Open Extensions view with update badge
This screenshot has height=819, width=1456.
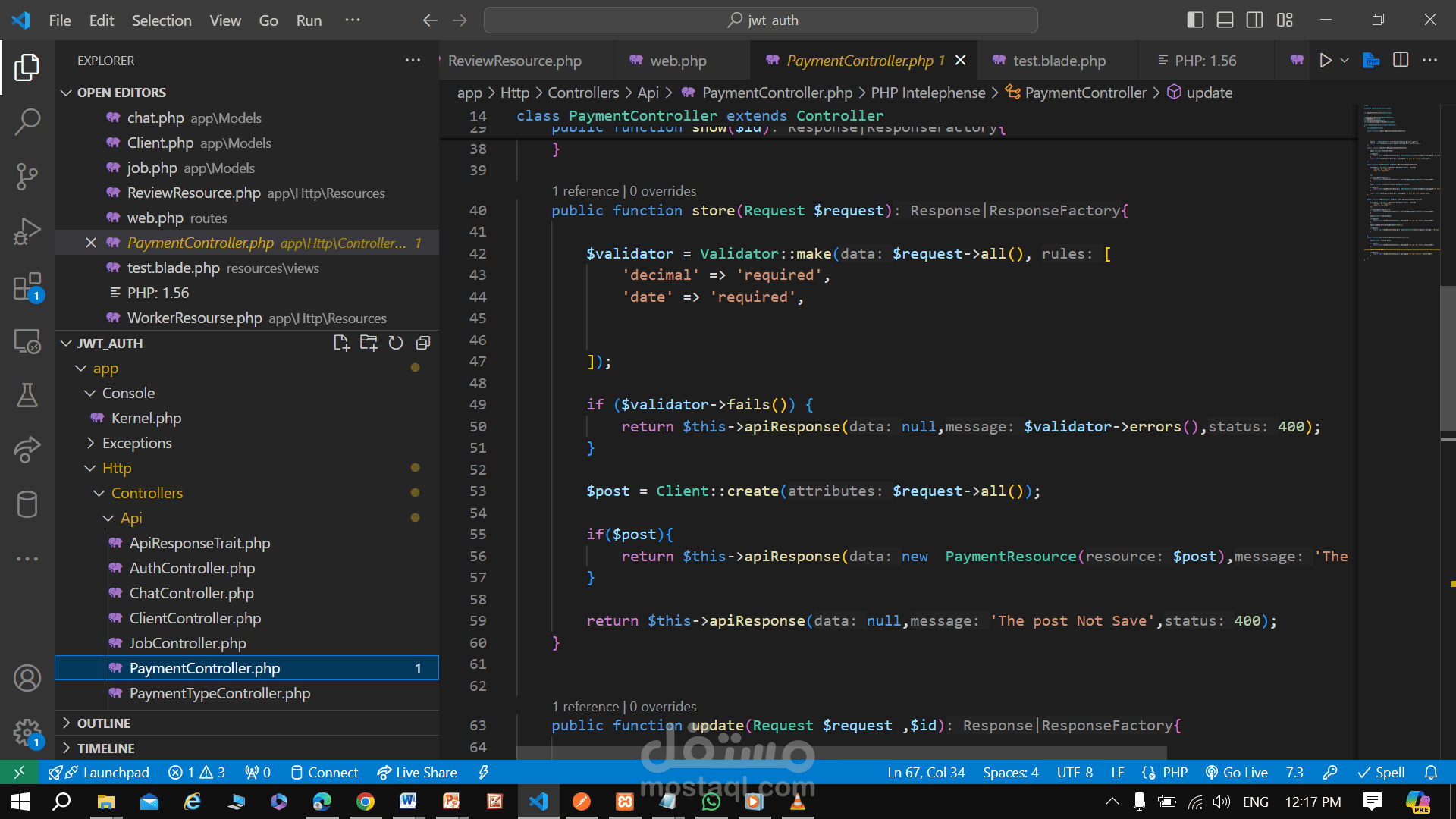[27, 287]
